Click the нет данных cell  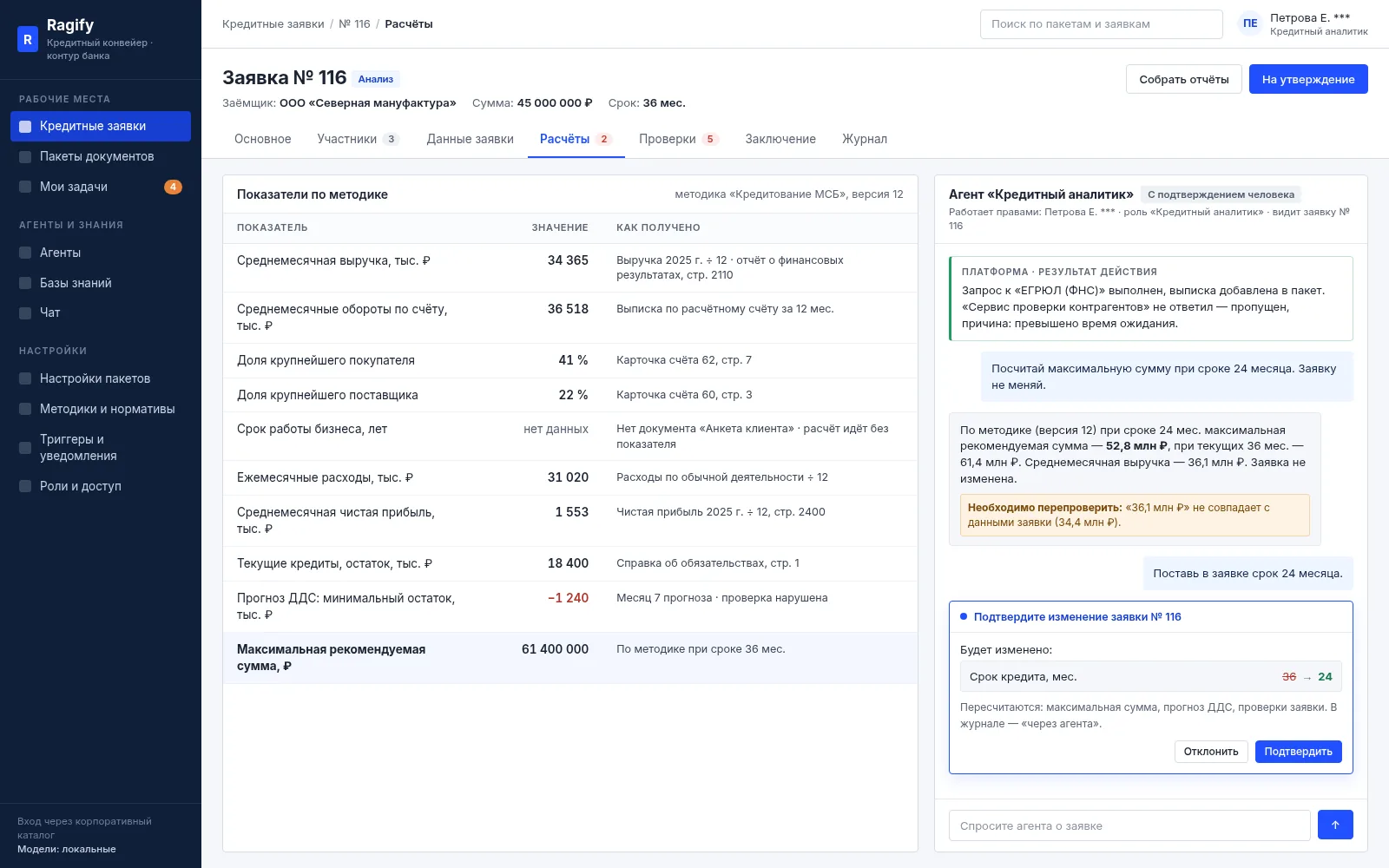(556, 429)
